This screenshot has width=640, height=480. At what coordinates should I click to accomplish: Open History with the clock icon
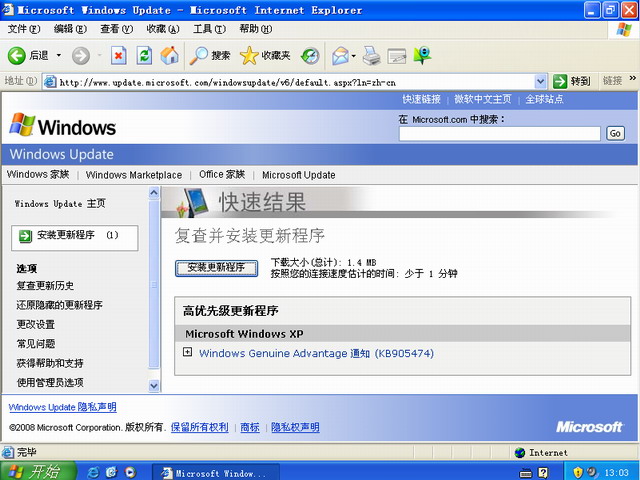pyautogui.click(x=310, y=56)
